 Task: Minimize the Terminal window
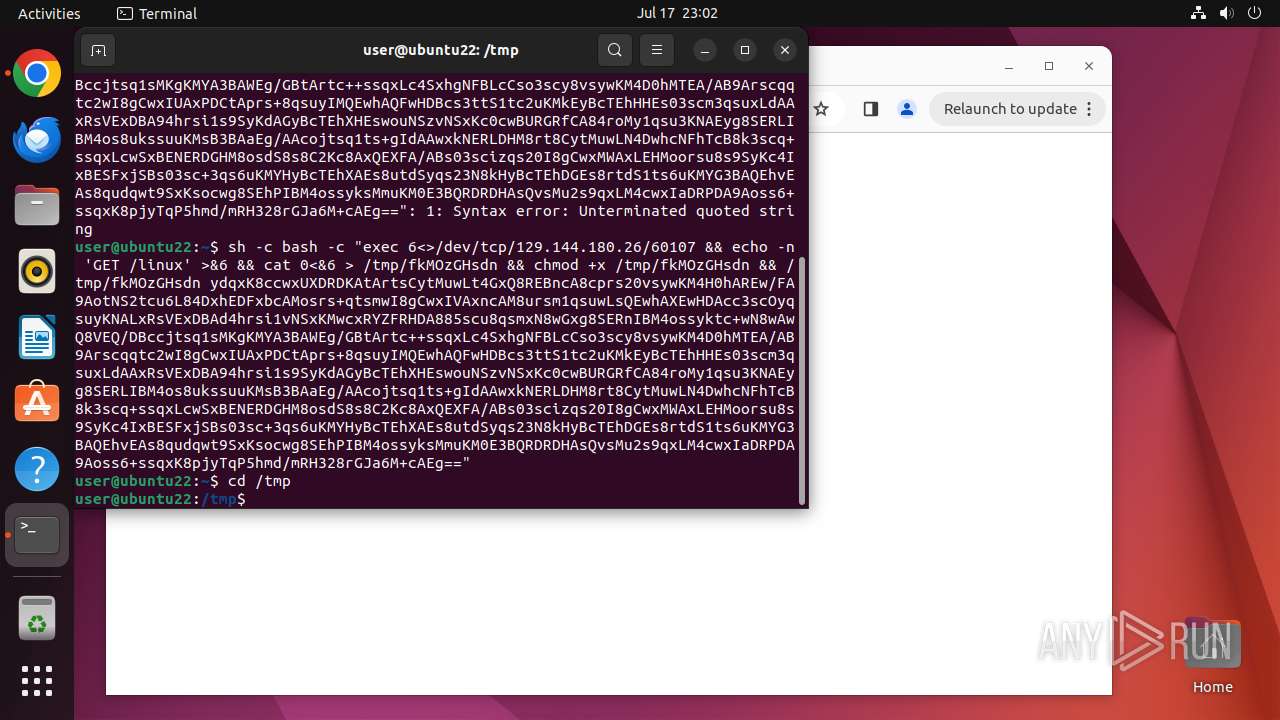click(705, 50)
